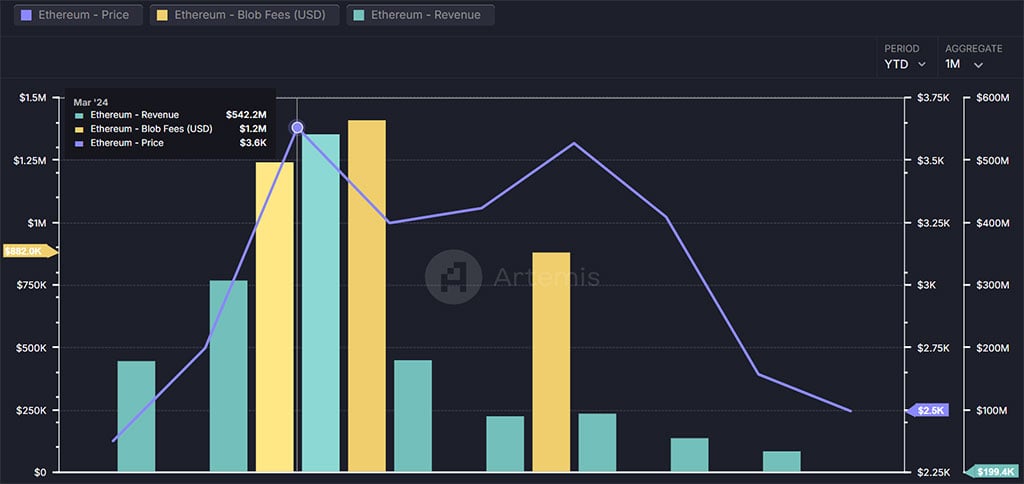Click the $1.5M left axis label
The height and width of the screenshot is (484, 1024).
point(33,98)
